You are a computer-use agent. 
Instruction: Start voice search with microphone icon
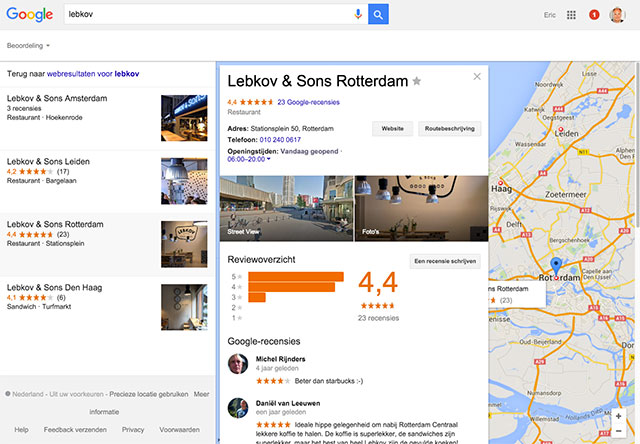358,14
